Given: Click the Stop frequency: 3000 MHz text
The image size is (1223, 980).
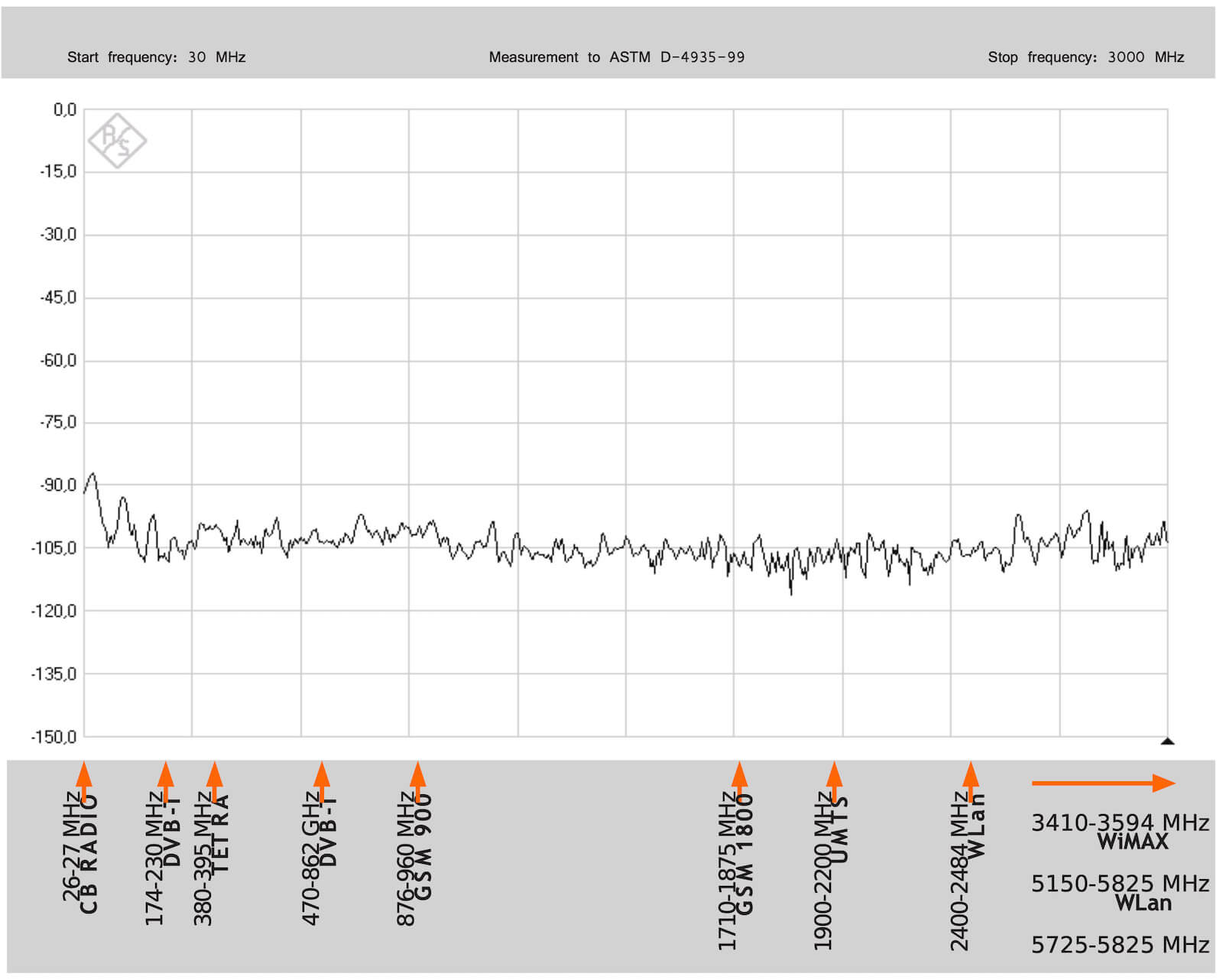Looking at the screenshot, I should tap(1085, 57).
